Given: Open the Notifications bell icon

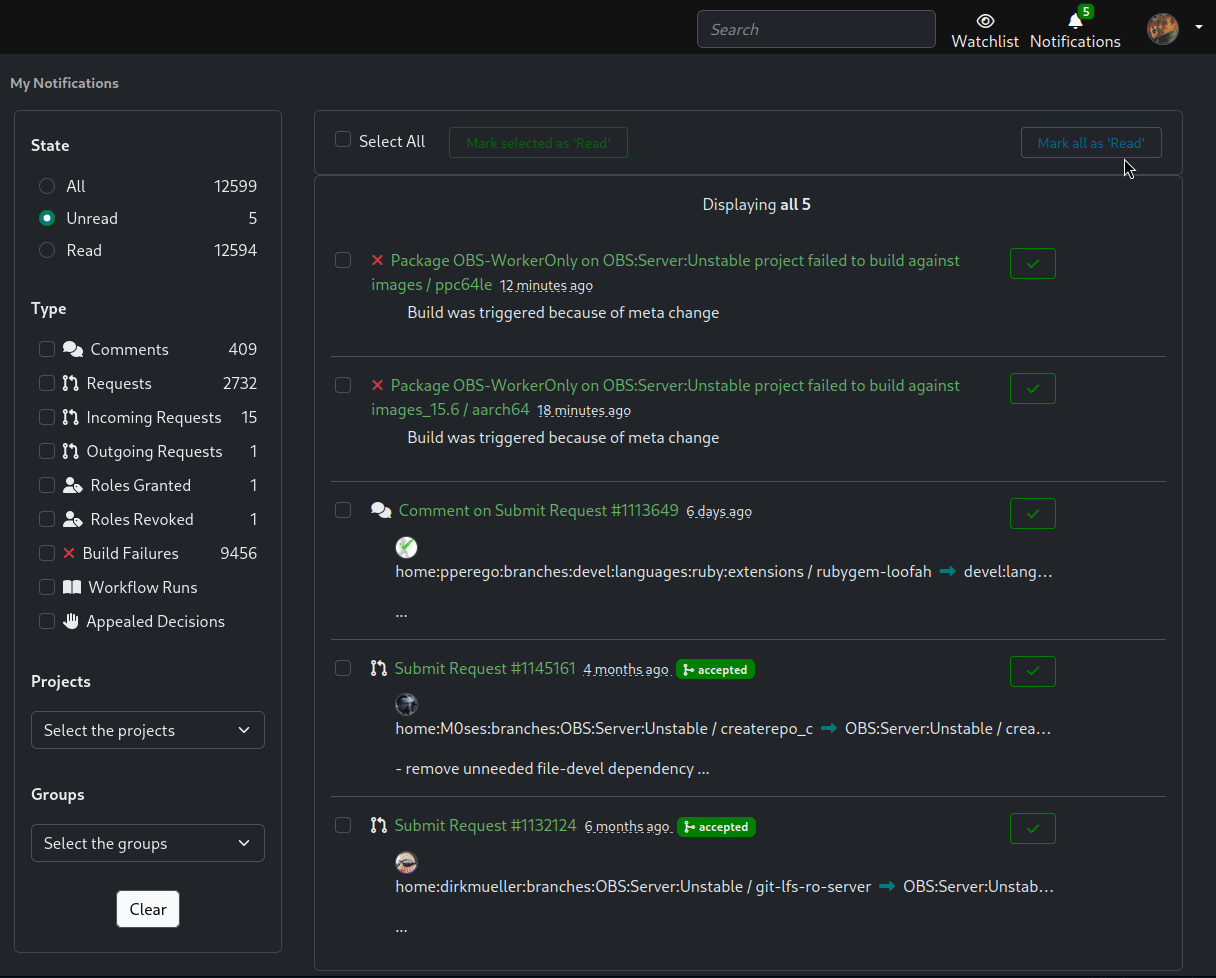Looking at the screenshot, I should 1075,21.
